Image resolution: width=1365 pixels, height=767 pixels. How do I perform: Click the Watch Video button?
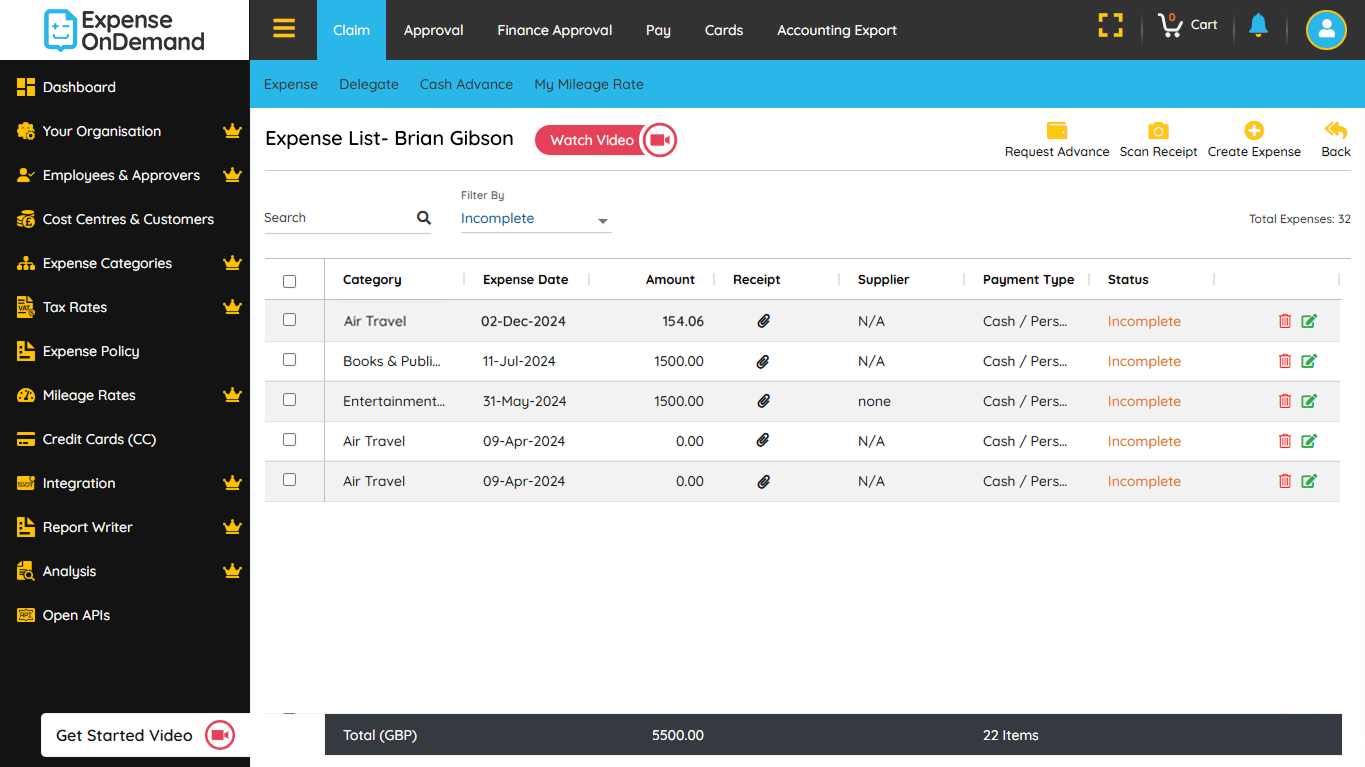[606, 140]
